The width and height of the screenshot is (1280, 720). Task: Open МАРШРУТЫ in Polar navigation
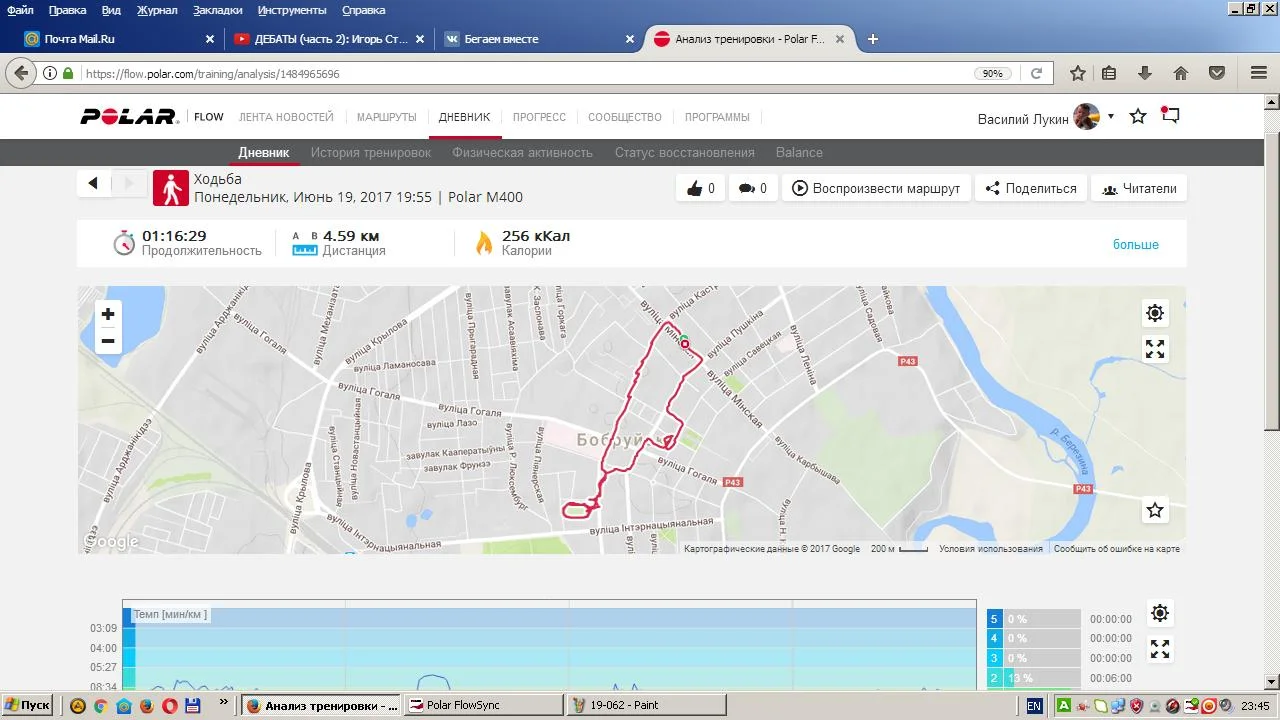tap(386, 117)
